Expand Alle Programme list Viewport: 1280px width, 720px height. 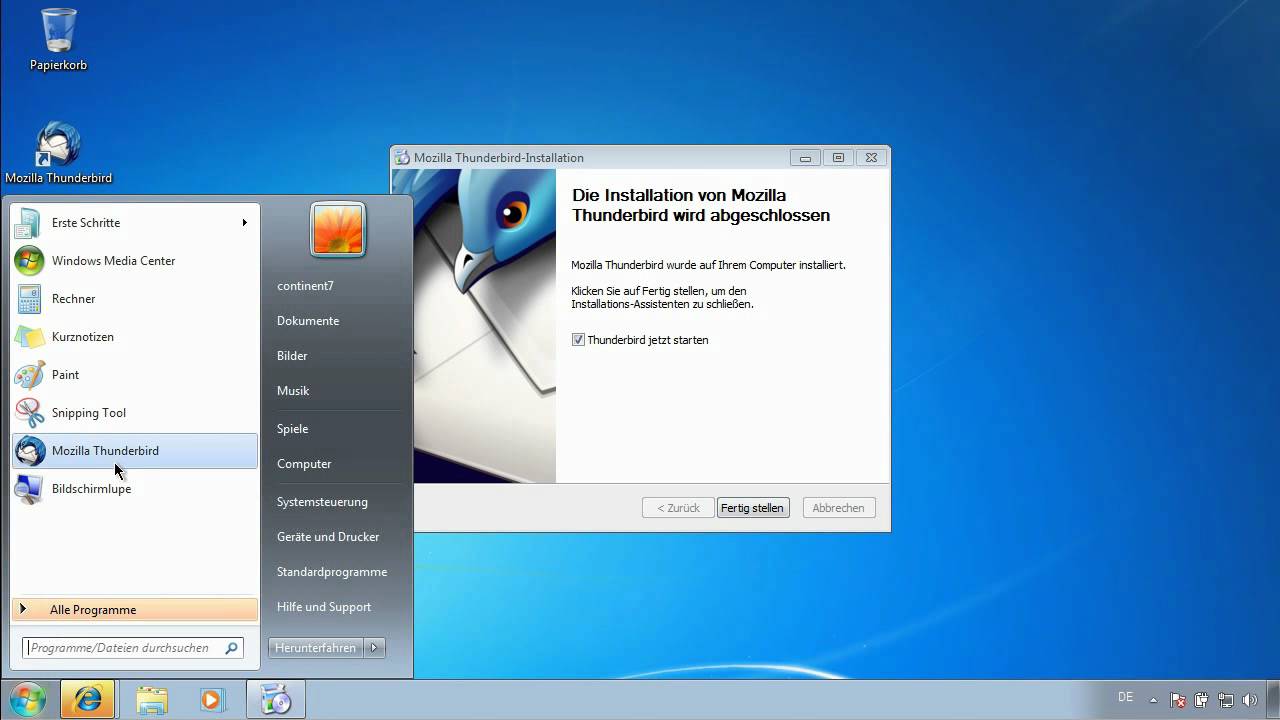tap(134, 610)
